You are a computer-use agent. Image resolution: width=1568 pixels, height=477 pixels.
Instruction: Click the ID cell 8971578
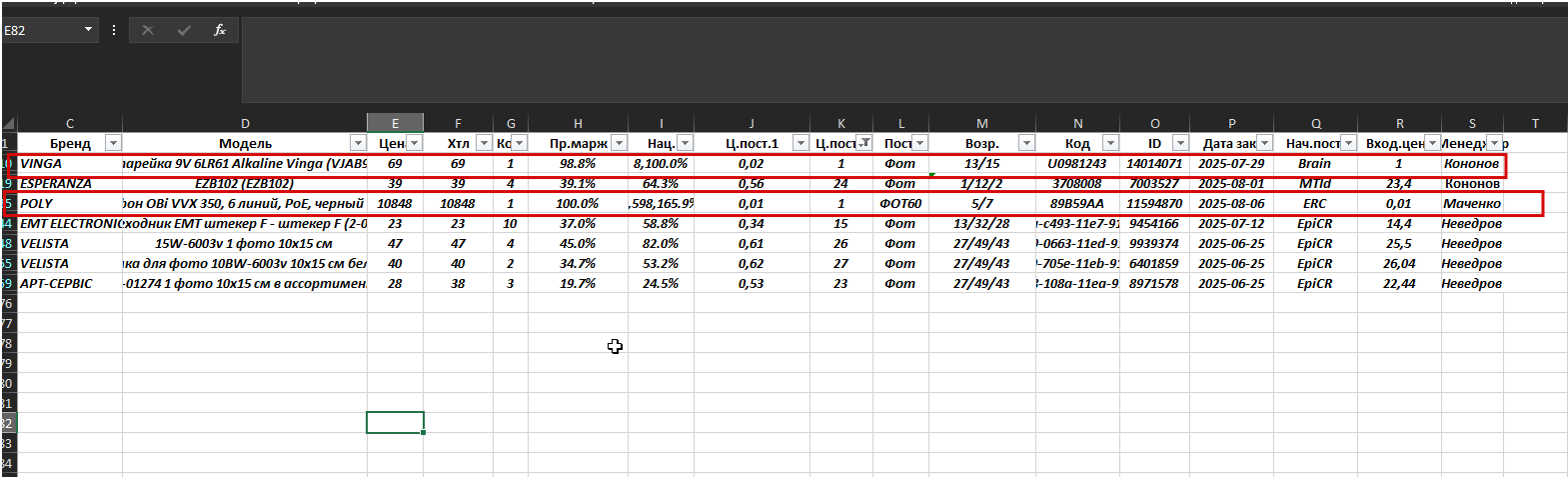pyautogui.click(x=1154, y=283)
